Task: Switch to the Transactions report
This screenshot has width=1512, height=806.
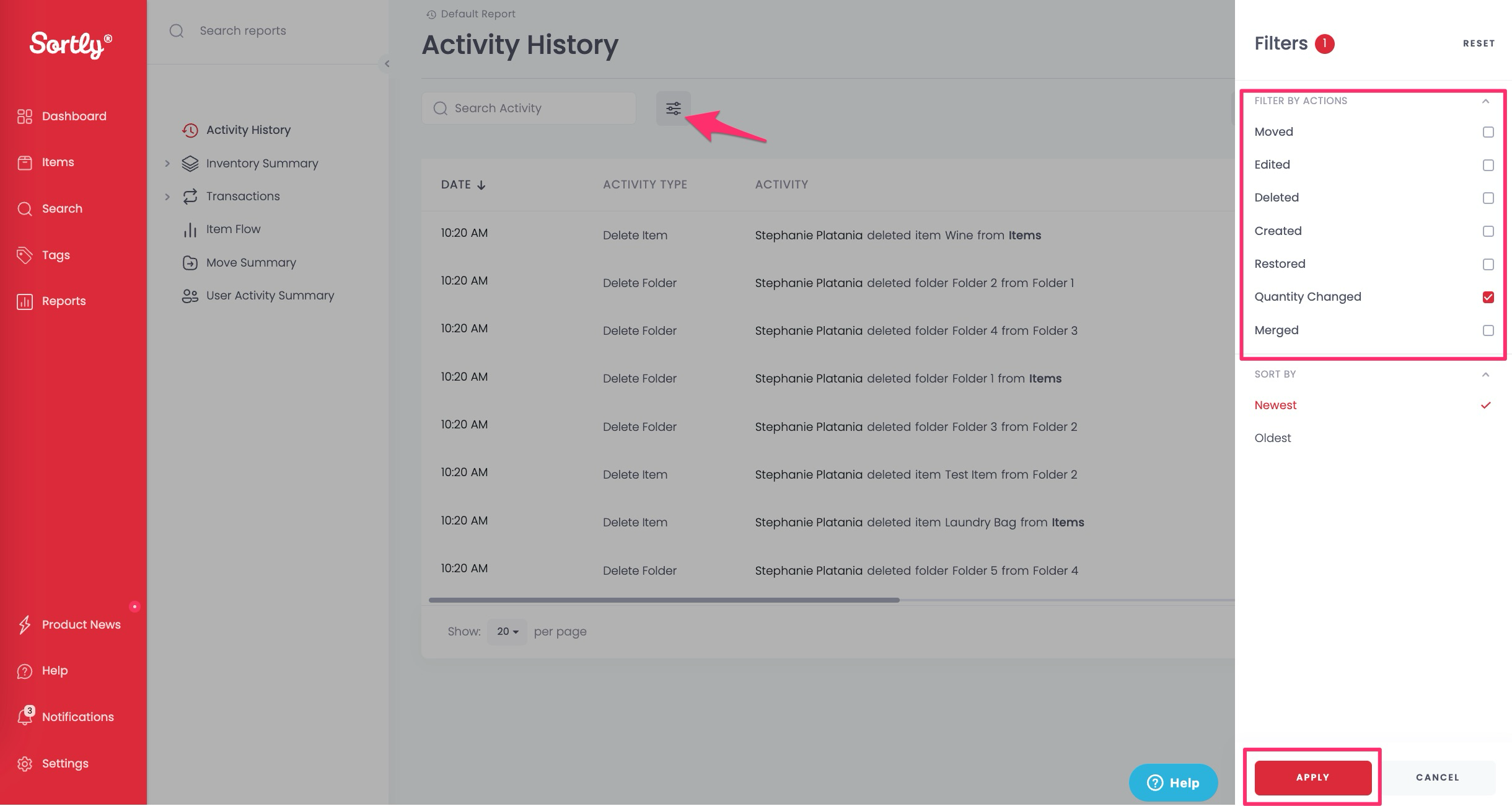Action: pyautogui.click(x=242, y=196)
